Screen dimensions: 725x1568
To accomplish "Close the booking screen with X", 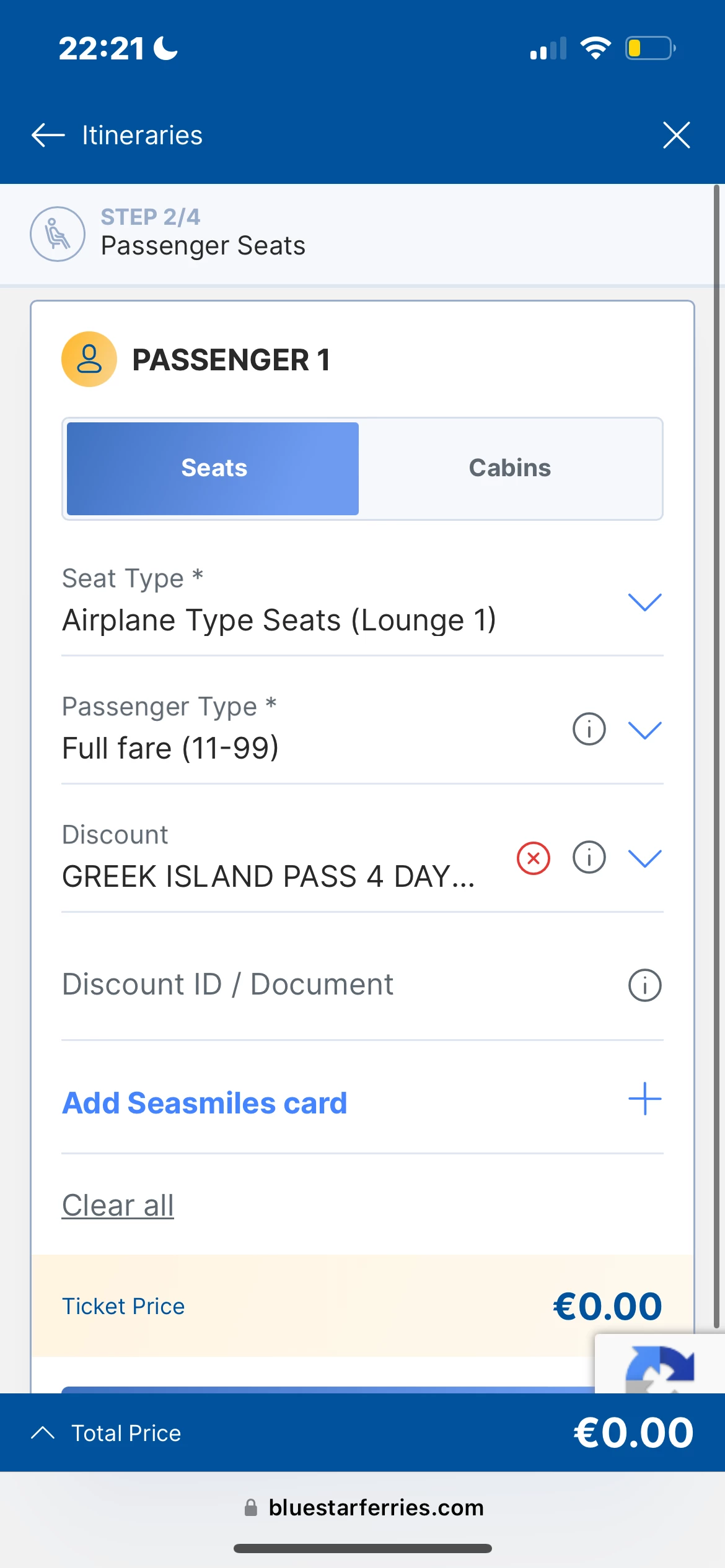I will [676, 135].
